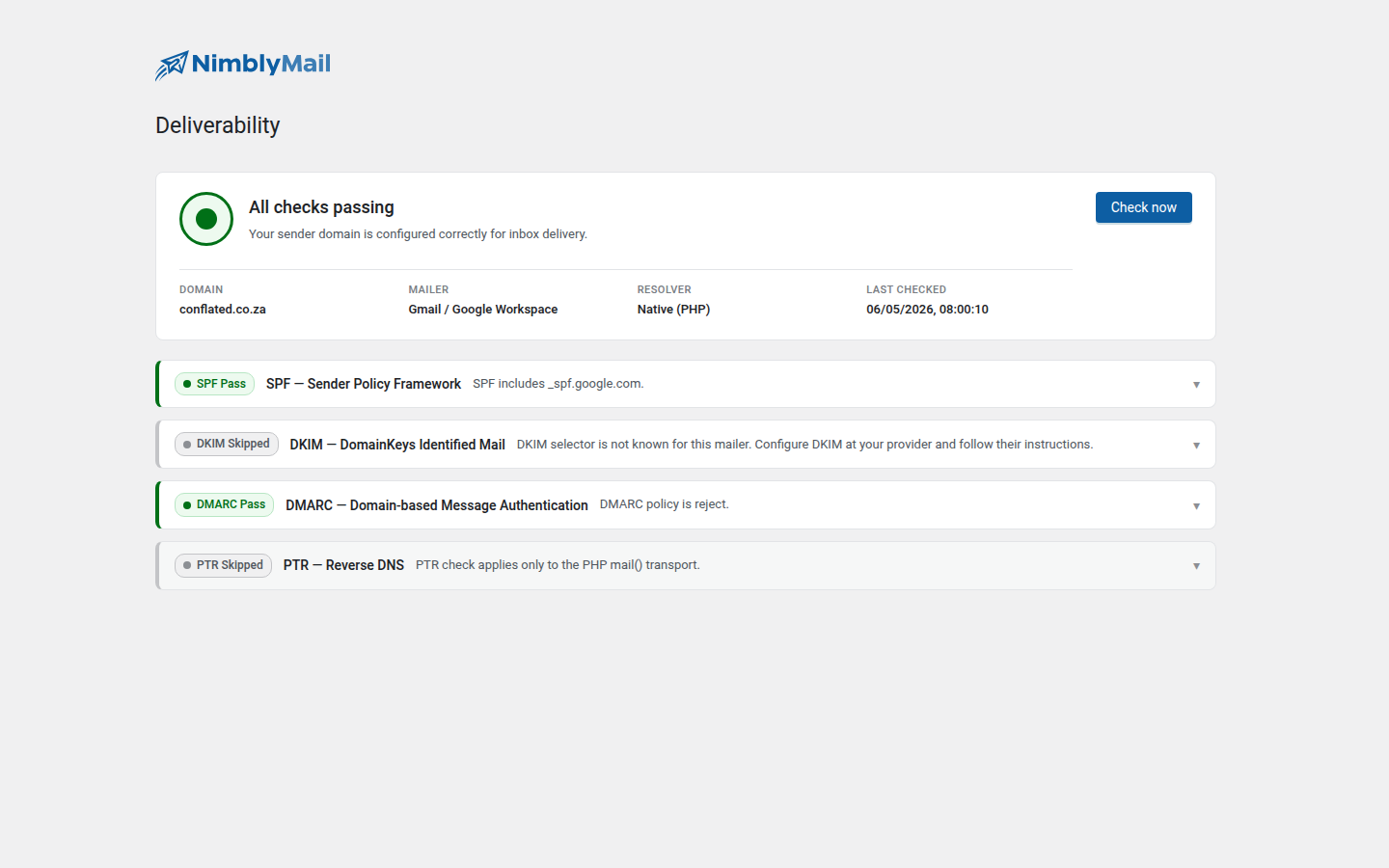Image resolution: width=1389 pixels, height=868 pixels.
Task: Click the MAILER label
Action: [428, 289]
